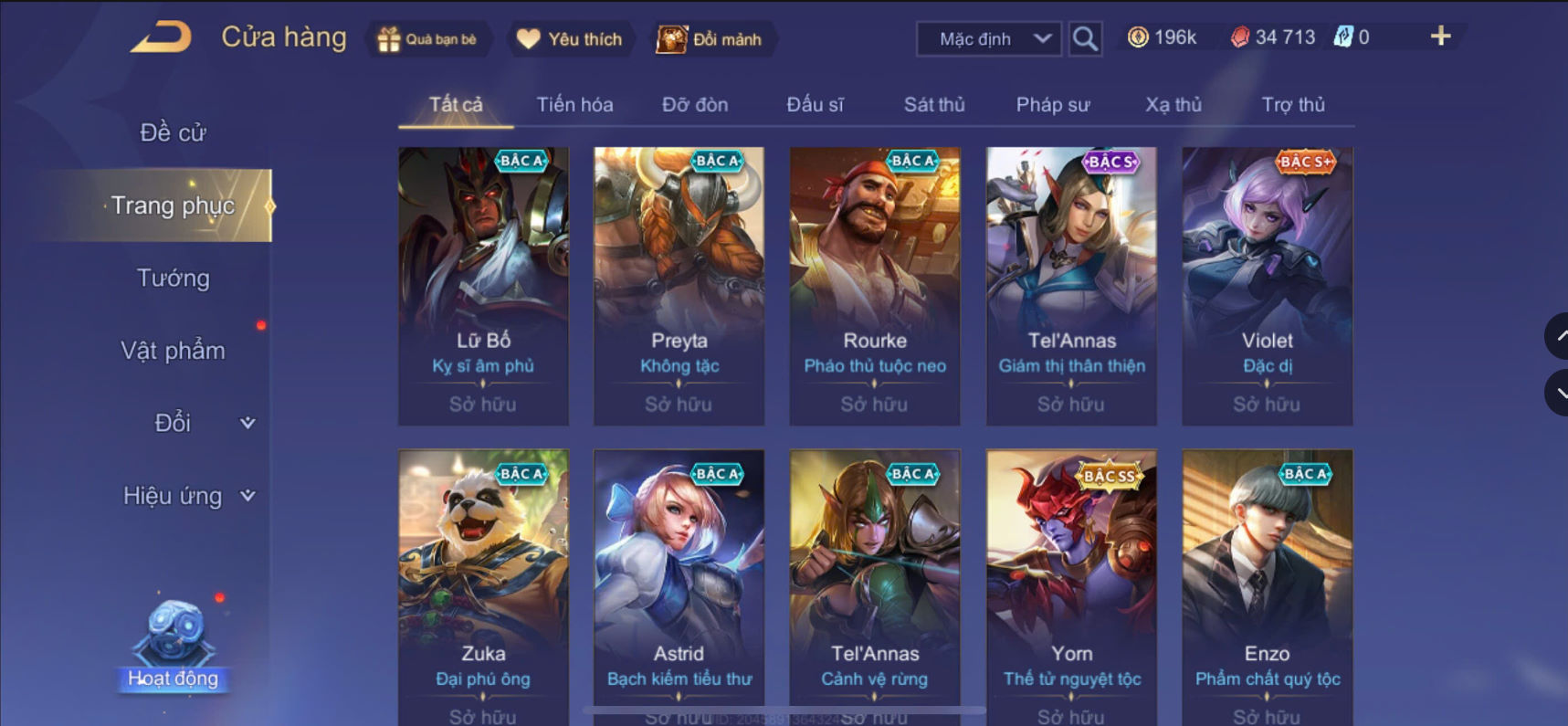
Task: Click the up arrow side button
Action: [1557, 336]
